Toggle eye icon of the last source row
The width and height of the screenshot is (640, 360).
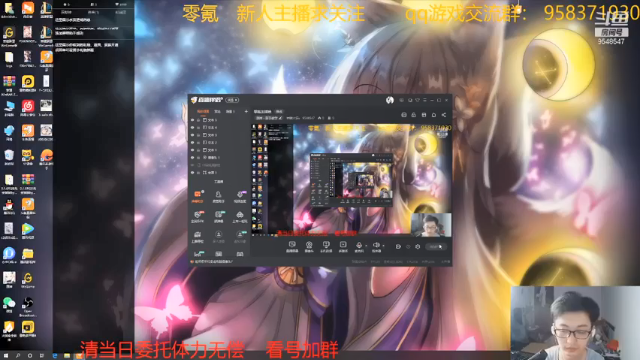(193, 173)
